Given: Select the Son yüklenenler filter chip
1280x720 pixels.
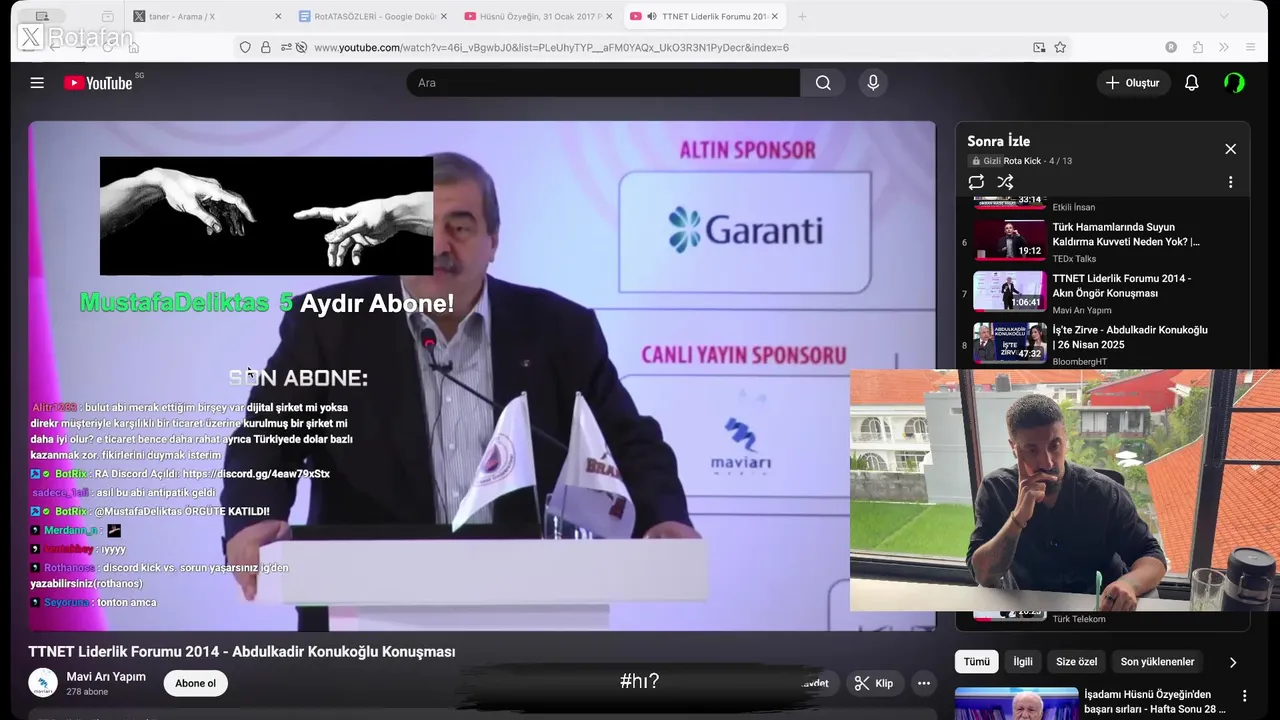Looking at the screenshot, I should point(1157,662).
